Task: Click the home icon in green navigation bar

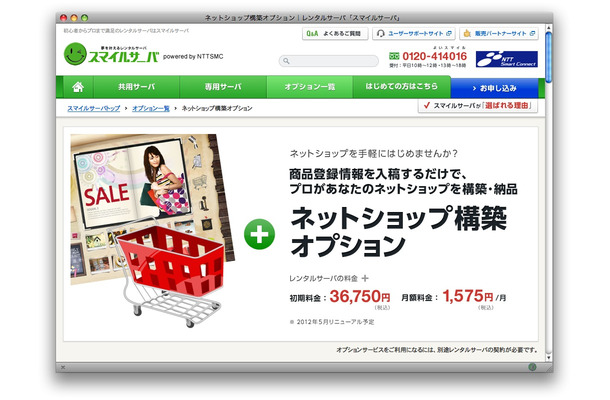Action: pos(78,87)
